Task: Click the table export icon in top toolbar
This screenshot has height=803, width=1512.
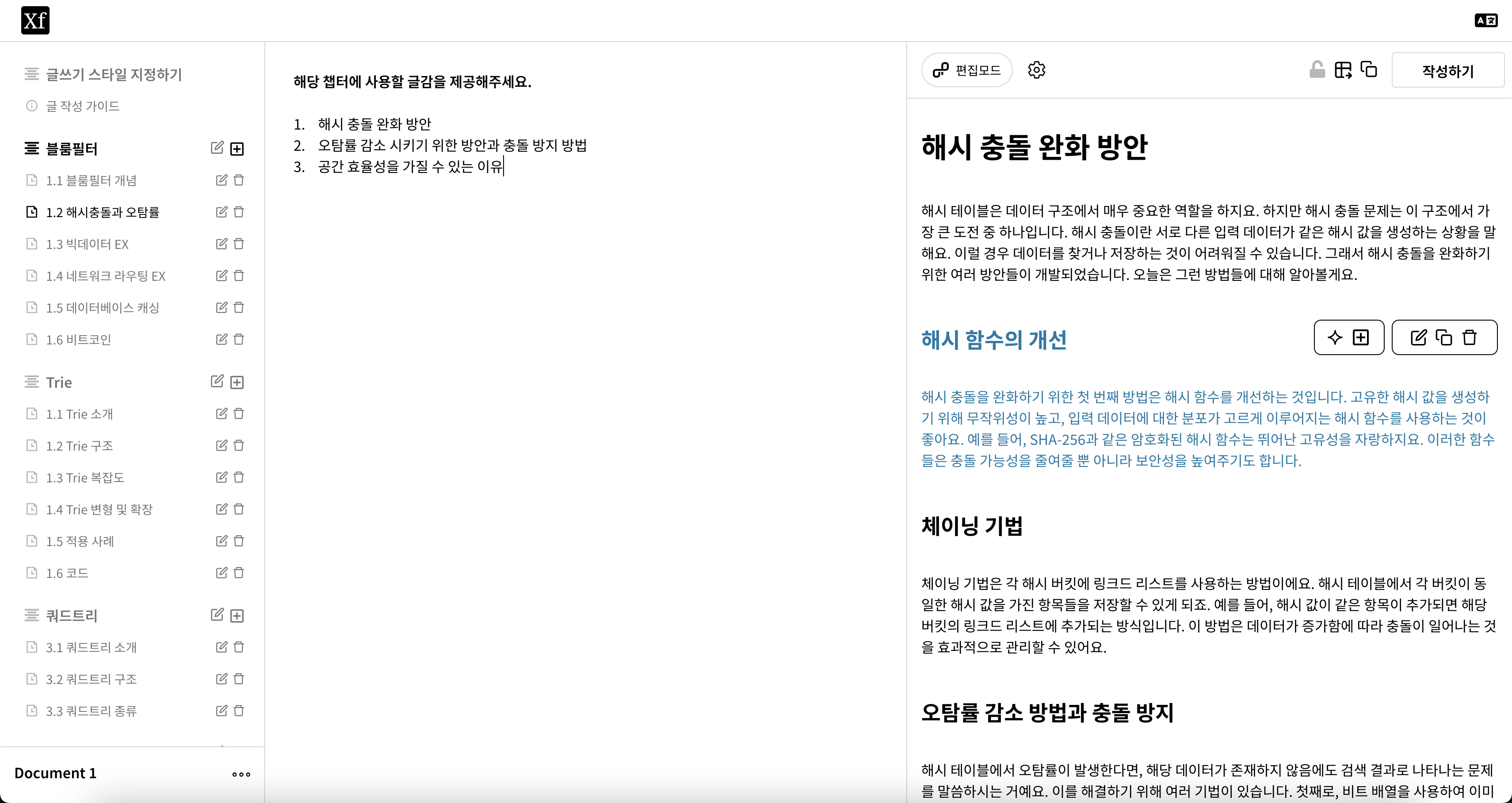Action: (x=1343, y=70)
